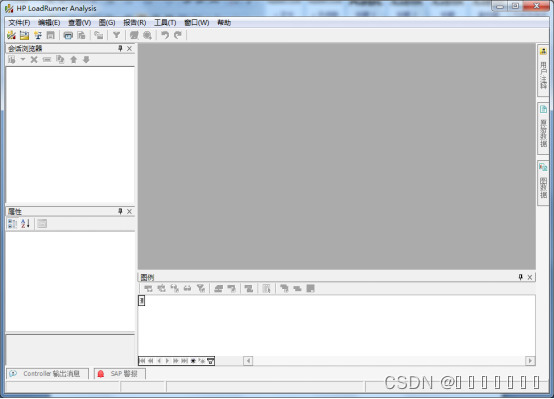Click next record arrow in legend navigator
The image size is (554, 399).
coord(167,361)
